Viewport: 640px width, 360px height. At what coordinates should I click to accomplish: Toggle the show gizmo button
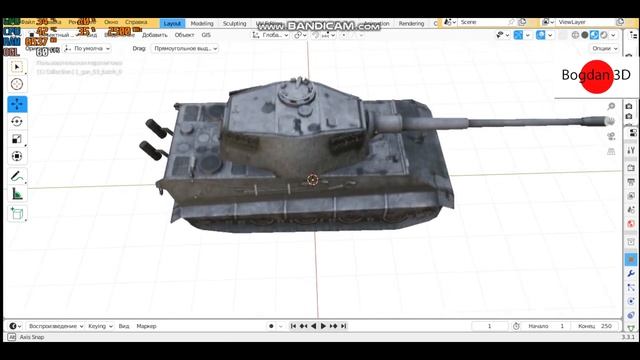(x=518, y=35)
